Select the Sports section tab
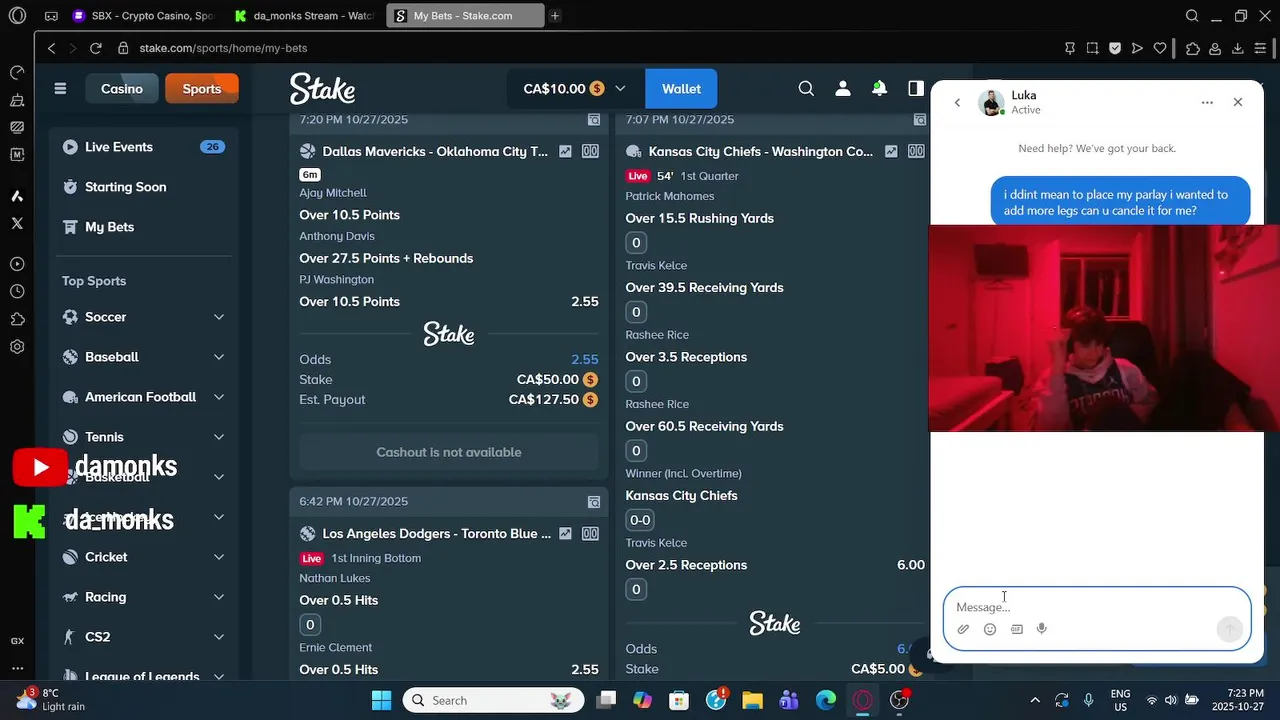Image resolution: width=1280 pixels, height=720 pixels. pos(202,89)
